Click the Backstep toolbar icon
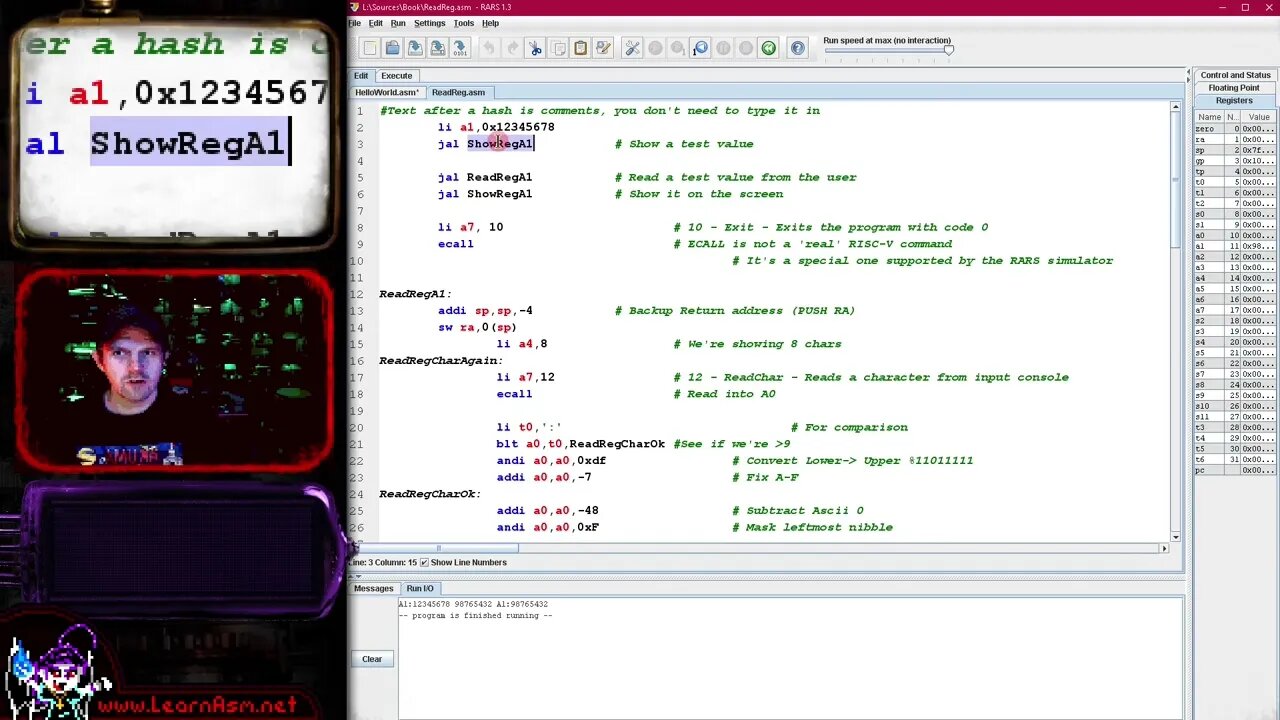The width and height of the screenshot is (1280, 720). coord(700,48)
